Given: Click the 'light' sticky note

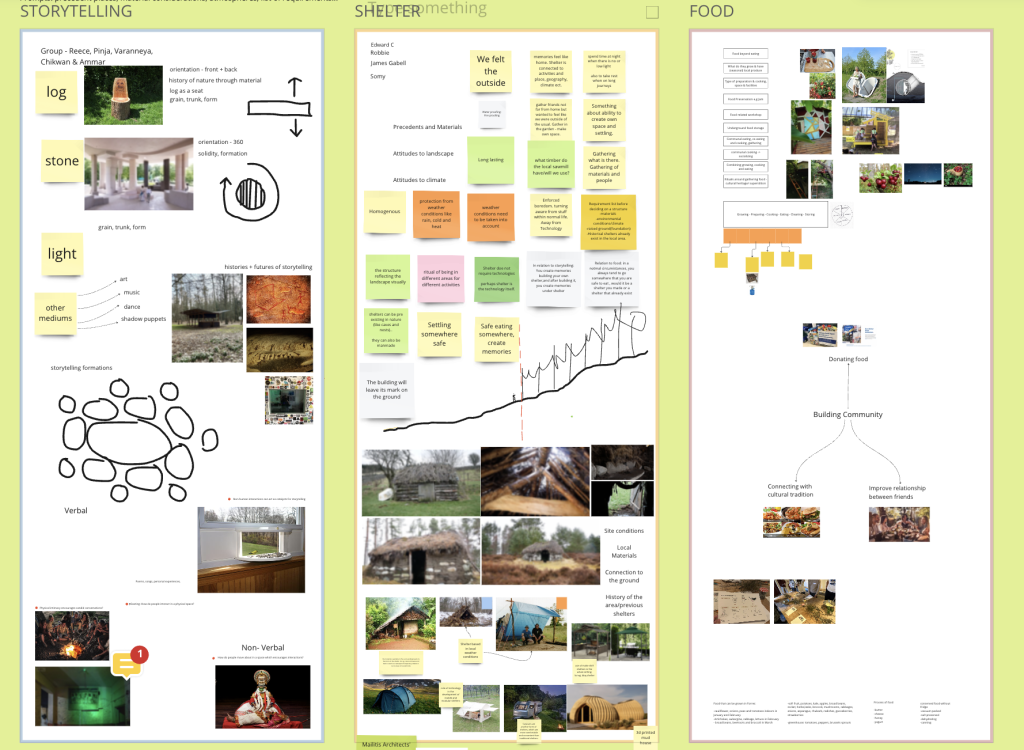Looking at the screenshot, I should (x=61, y=253).
